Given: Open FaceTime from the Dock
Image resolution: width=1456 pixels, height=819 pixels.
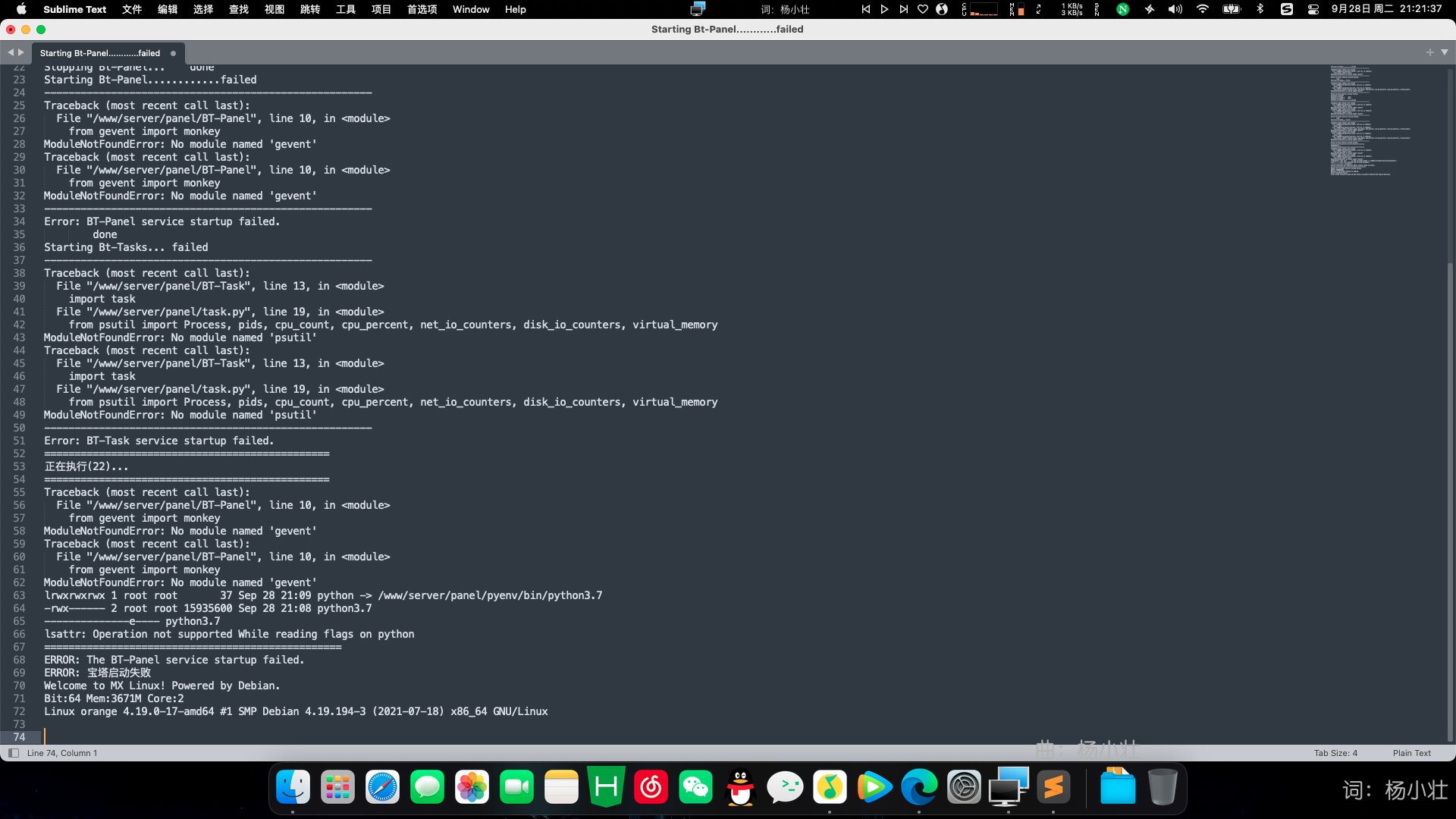Looking at the screenshot, I should (516, 787).
